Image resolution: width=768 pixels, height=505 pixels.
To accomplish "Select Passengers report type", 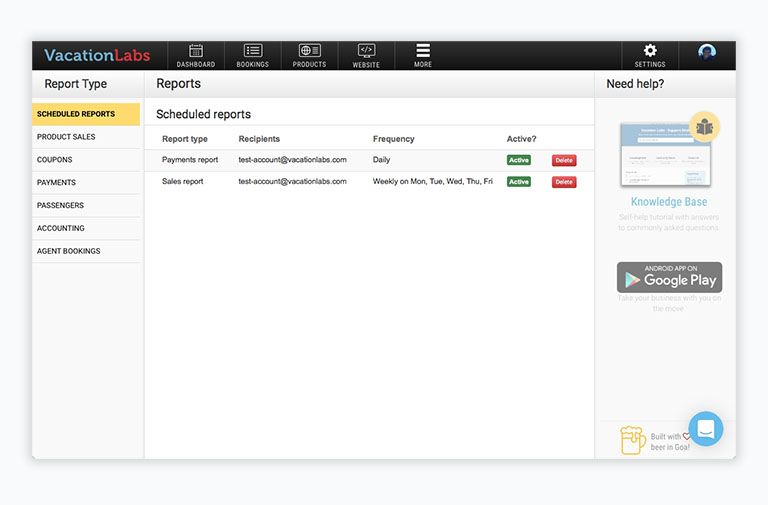I will point(86,205).
